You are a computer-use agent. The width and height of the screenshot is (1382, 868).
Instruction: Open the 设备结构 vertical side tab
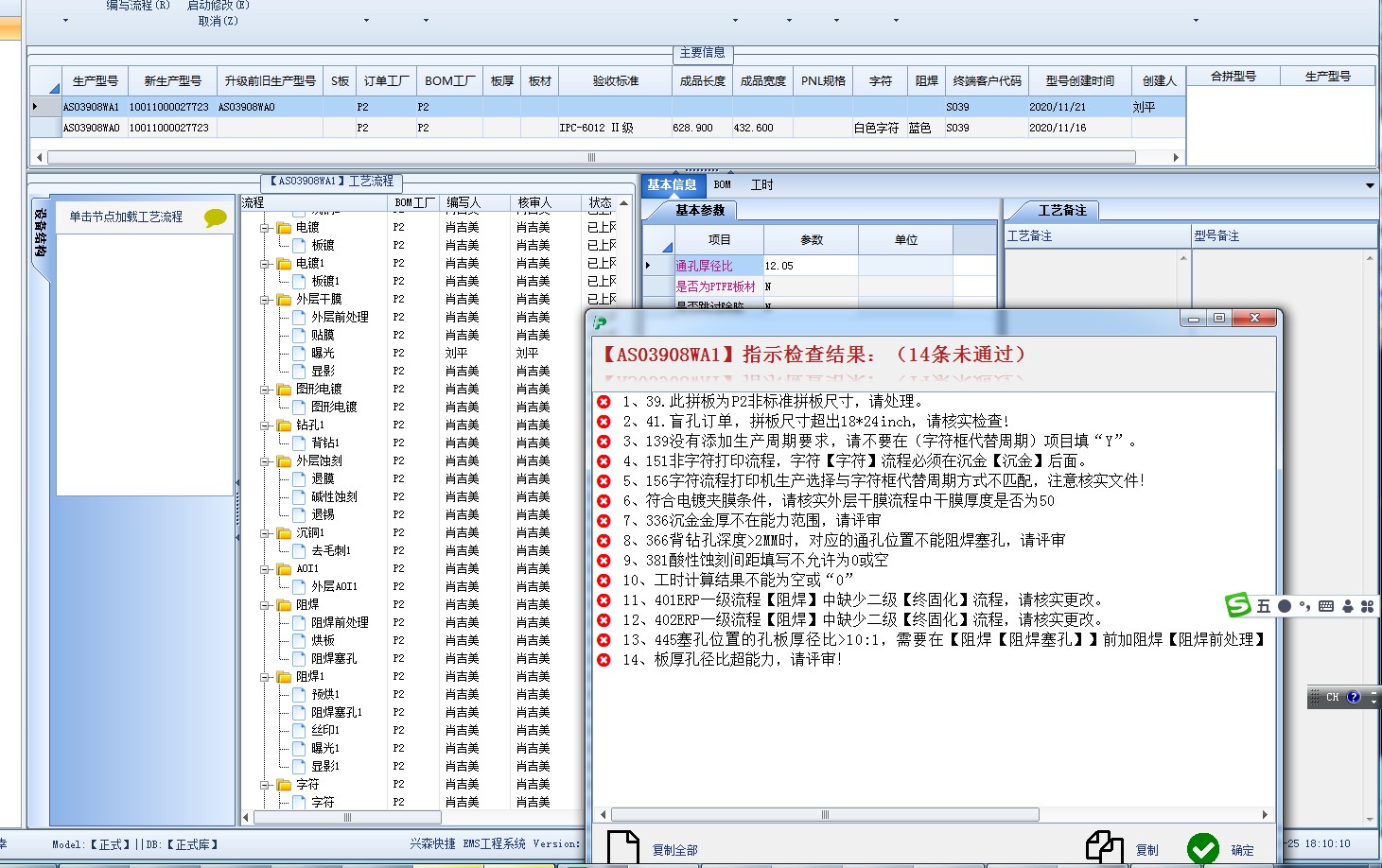tap(41, 234)
